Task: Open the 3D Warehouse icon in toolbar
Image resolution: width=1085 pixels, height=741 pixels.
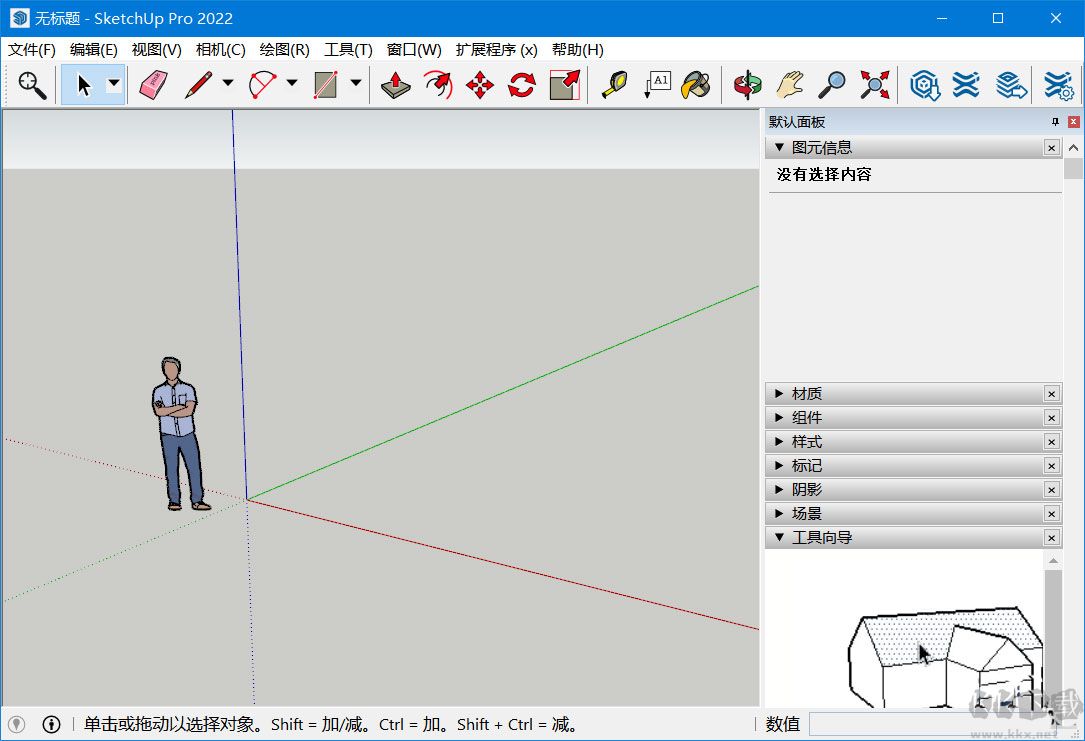Action: pos(924,85)
